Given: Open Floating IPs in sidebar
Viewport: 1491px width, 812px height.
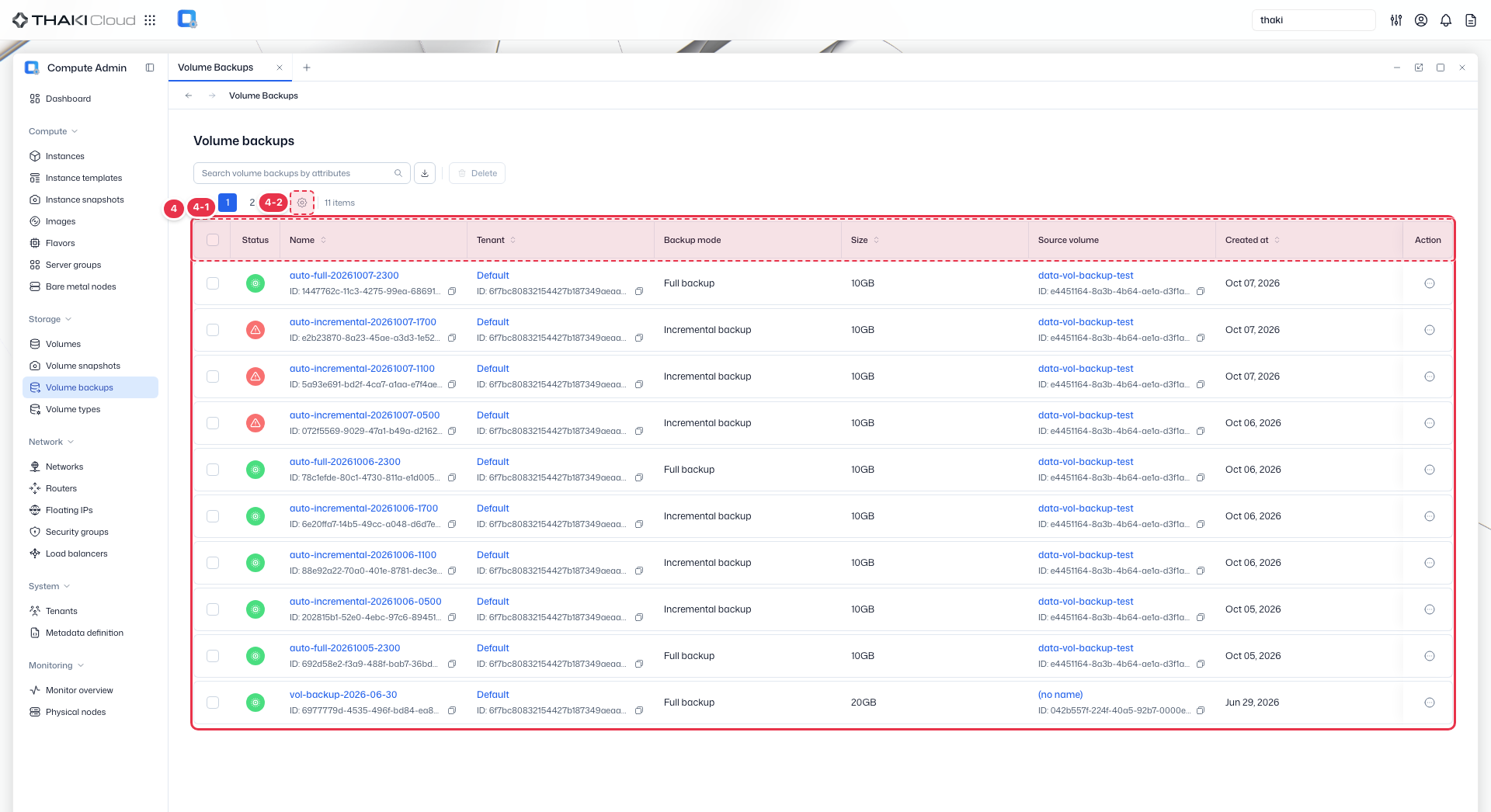Looking at the screenshot, I should tap(90, 510).
